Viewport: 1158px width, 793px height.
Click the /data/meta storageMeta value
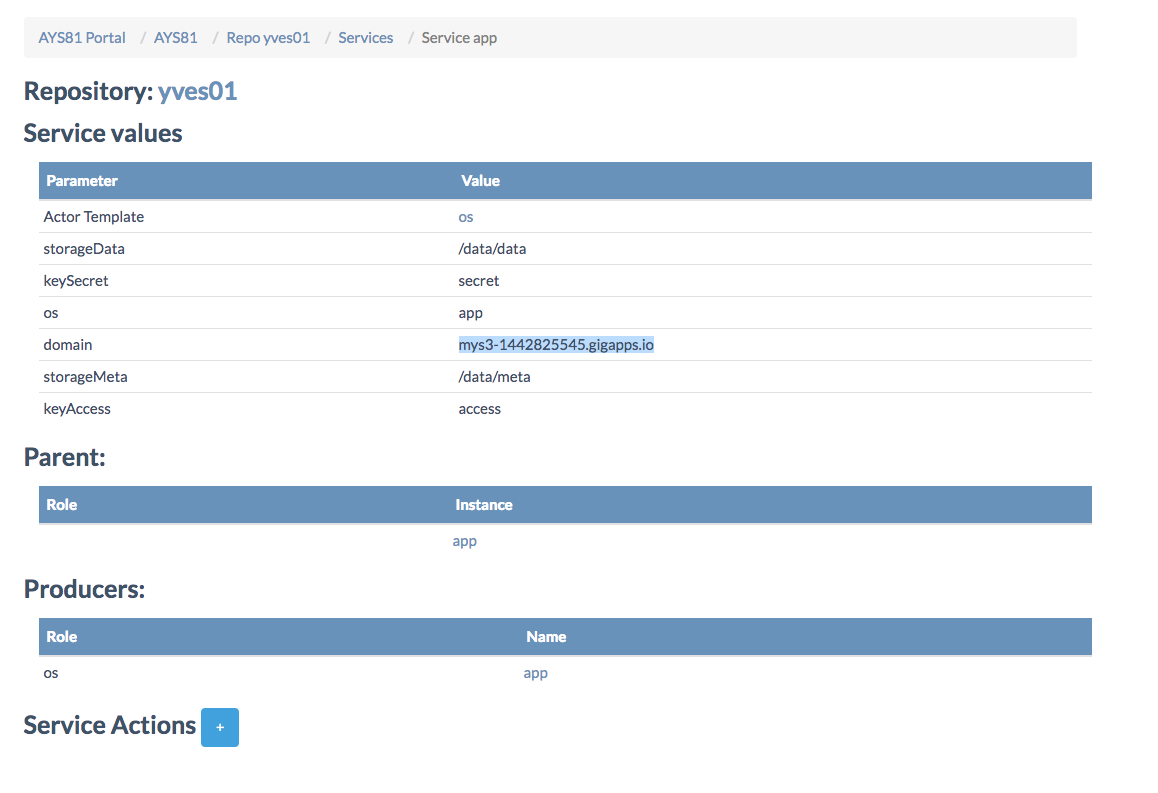(494, 377)
